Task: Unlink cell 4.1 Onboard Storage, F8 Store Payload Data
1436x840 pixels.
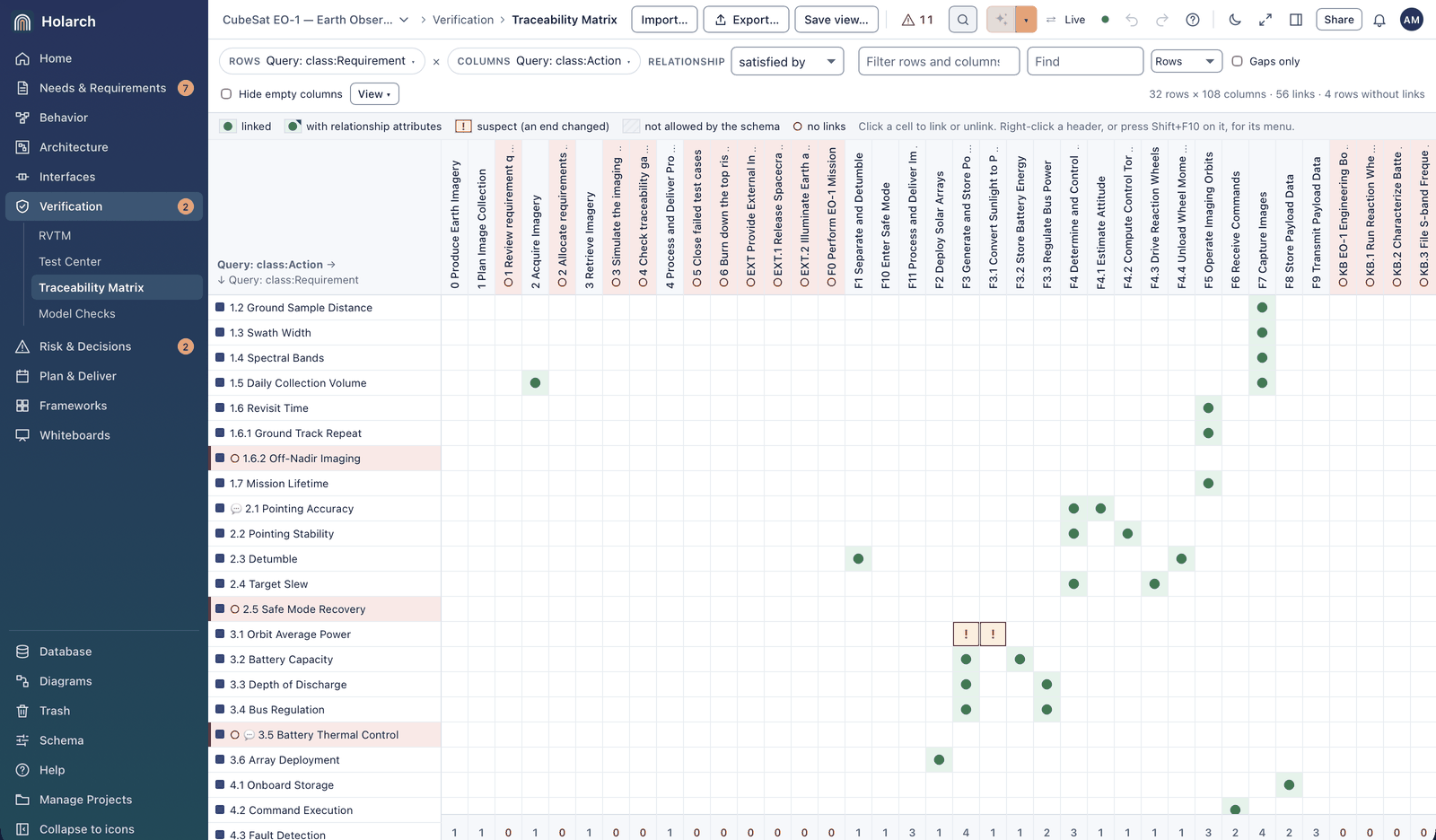Action: click(1289, 785)
